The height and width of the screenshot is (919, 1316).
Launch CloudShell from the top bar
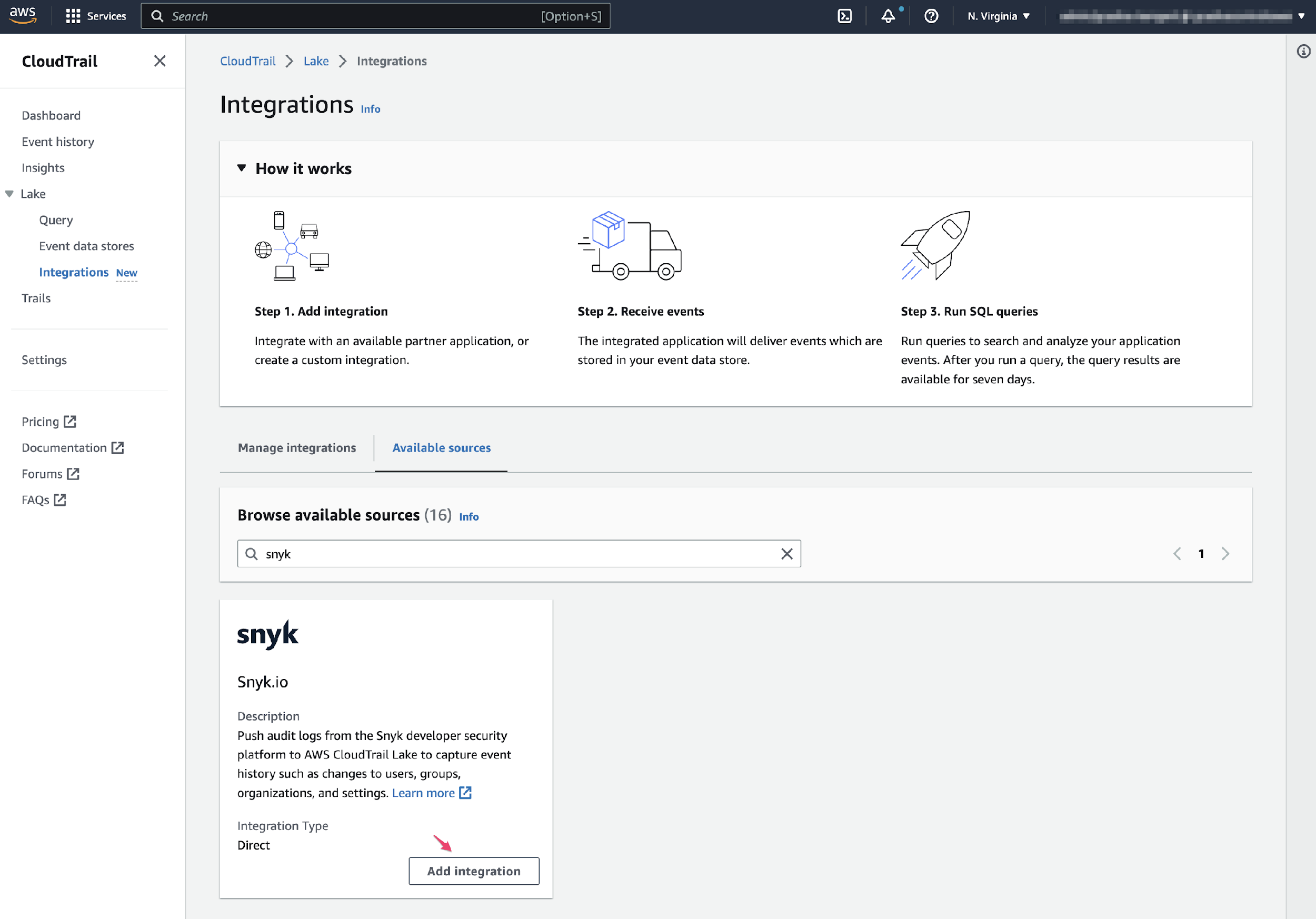pos(844,16)
